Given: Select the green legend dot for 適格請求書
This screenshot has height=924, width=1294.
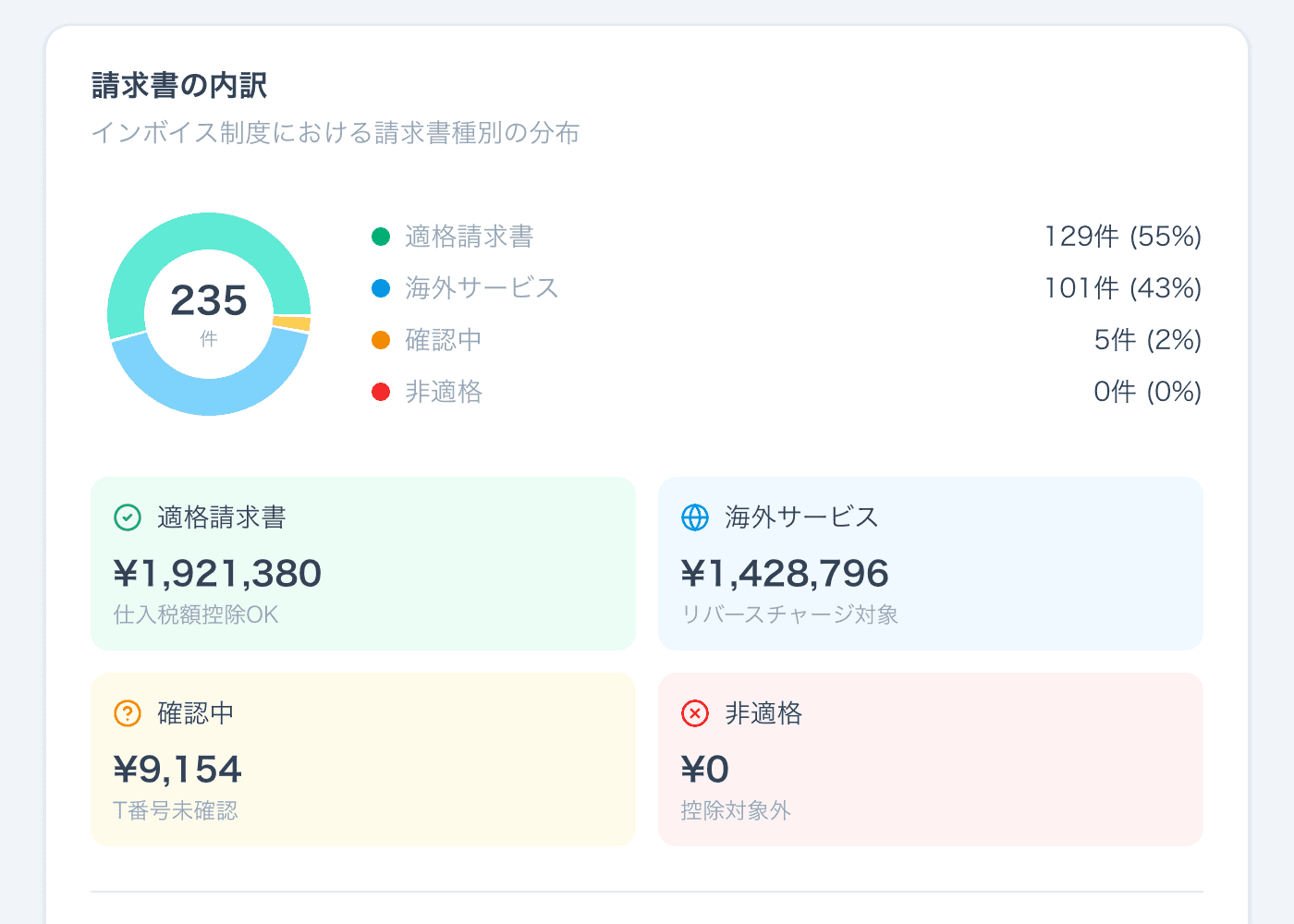Looking at the screenshot, I should click(x=381, y=237).
